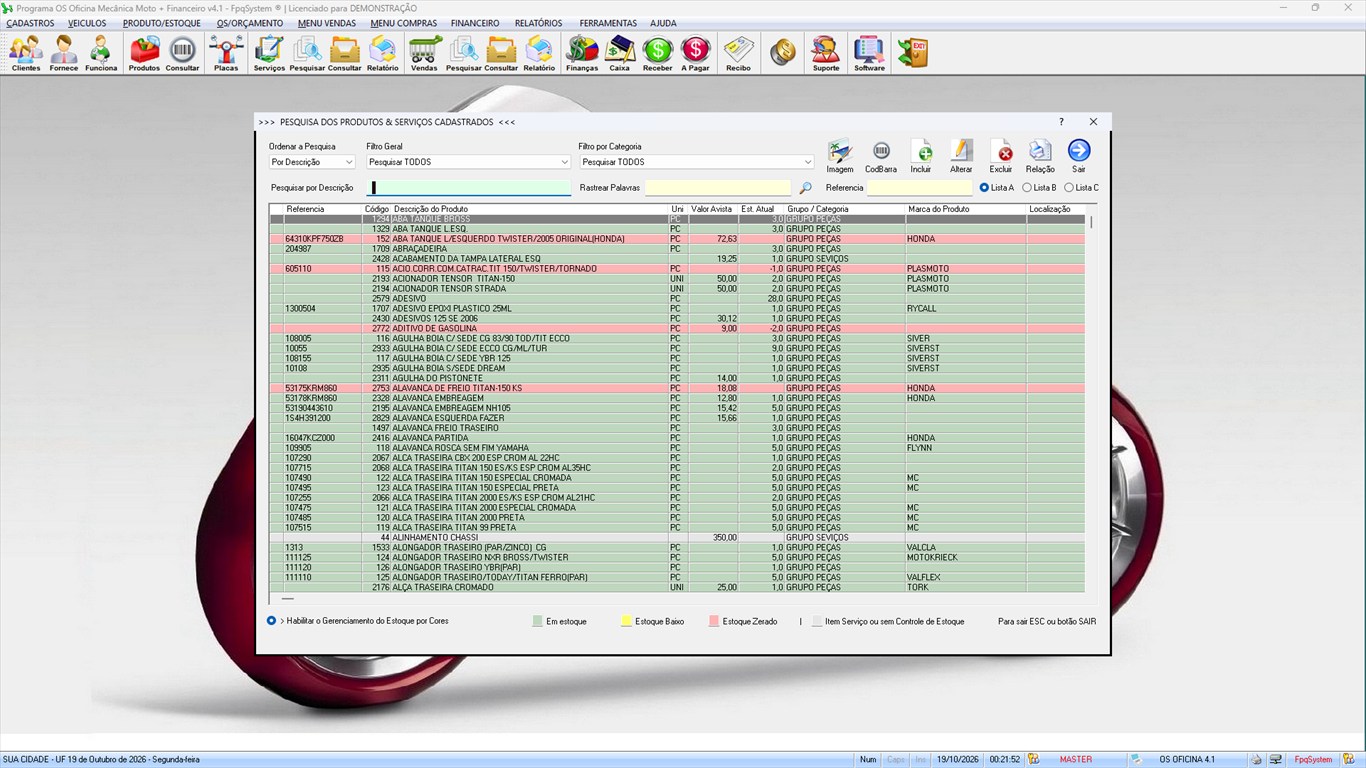Open the Suporte toolbar icon
Viewport: 1366px width, 768px height.
click(826, 53)
